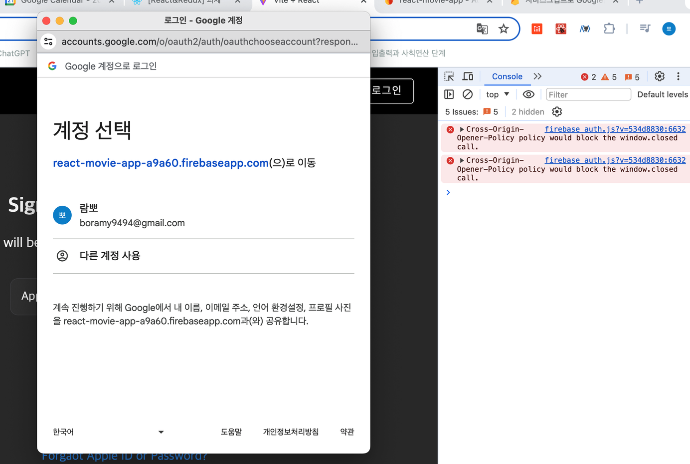This screenshot has height=464, width=690.
Task: Click the account avatar beside boramy9494@gmail.com
Action: click(x=62, y=215)
